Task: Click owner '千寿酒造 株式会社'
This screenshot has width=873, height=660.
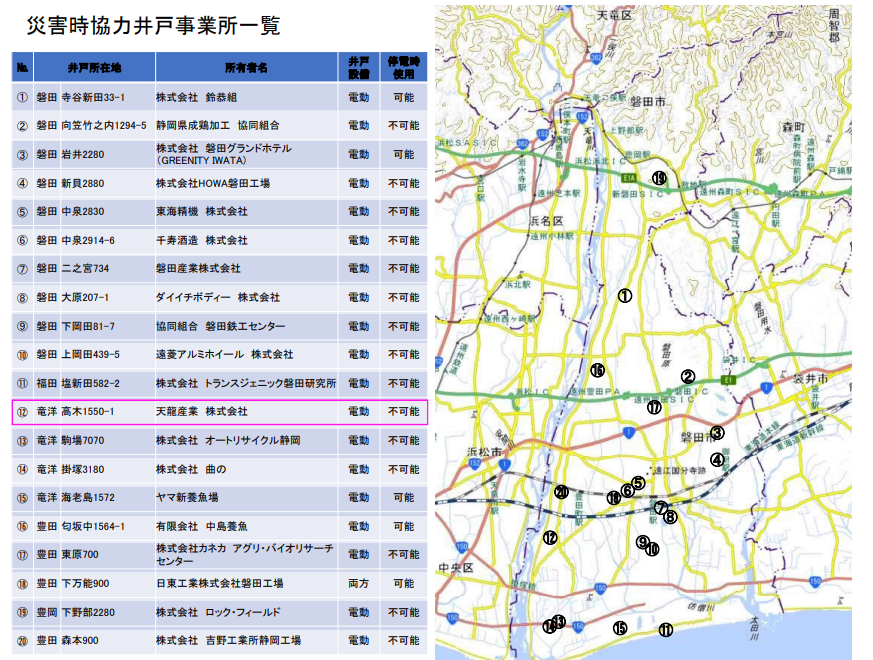Action: click(202, 241)
